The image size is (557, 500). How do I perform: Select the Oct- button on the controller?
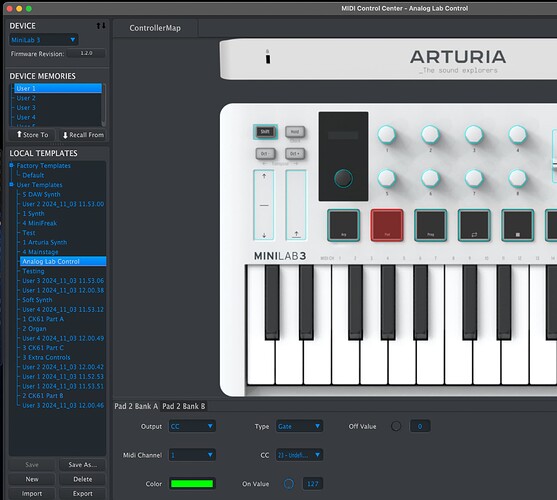click(265, 154)
